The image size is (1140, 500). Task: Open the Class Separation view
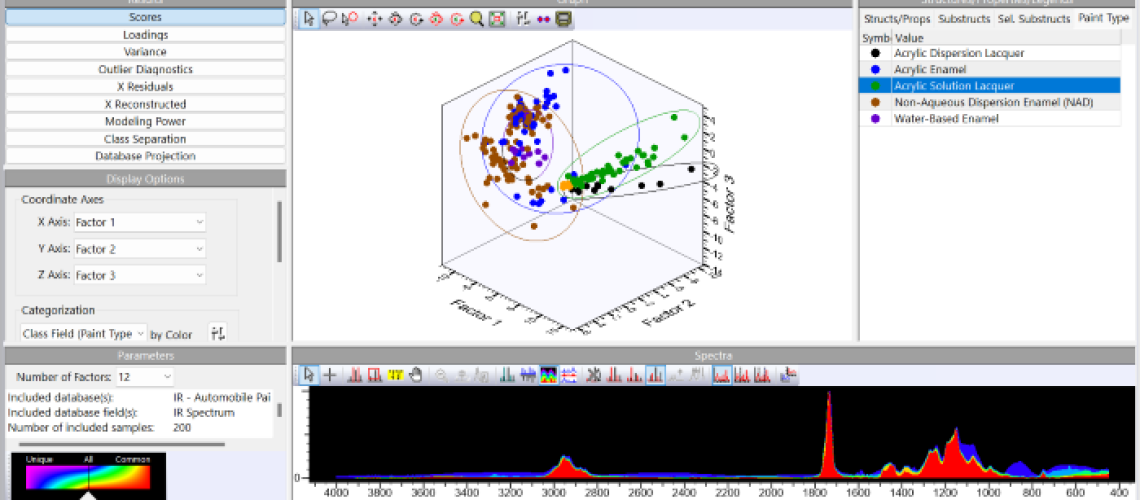(145, 139)
